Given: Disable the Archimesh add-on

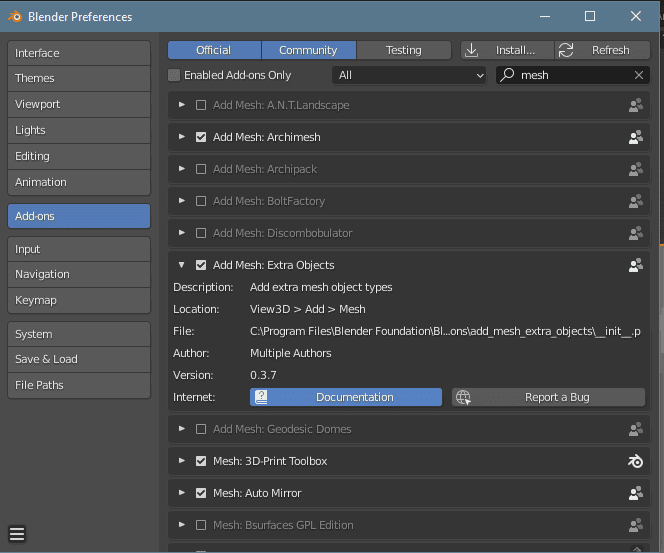Looking at the screenshot, I should pyautogui.click(x=201, y=137).
